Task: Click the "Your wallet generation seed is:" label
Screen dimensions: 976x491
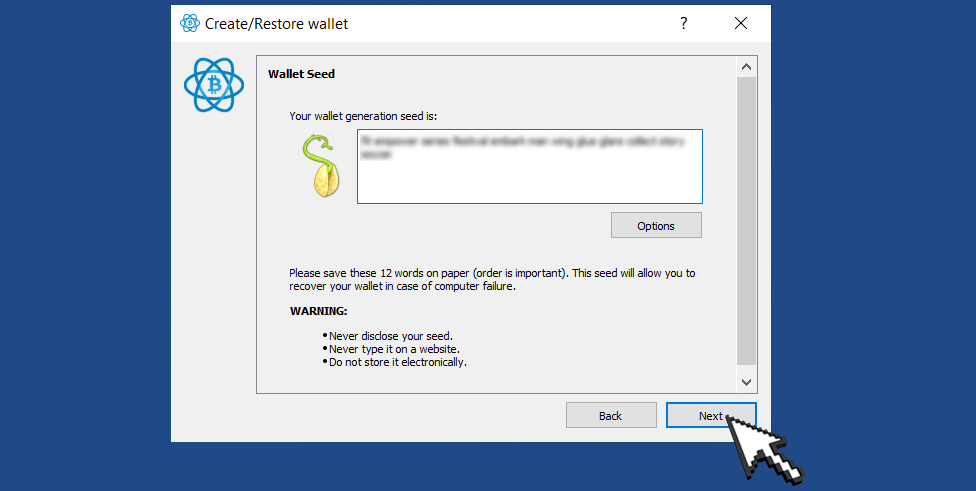Action: (x=363, y=116)
